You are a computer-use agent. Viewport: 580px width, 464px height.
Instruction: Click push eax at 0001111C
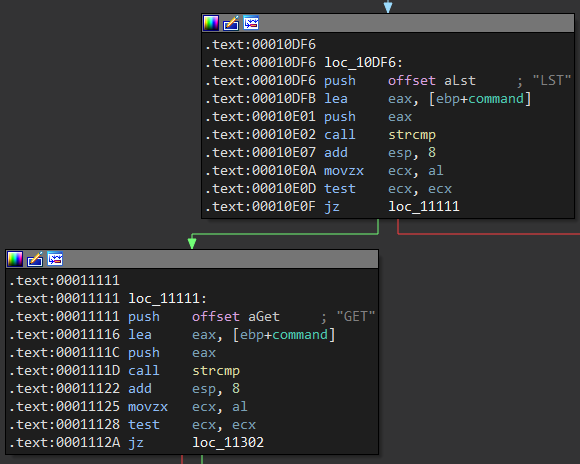coord(172,353)
